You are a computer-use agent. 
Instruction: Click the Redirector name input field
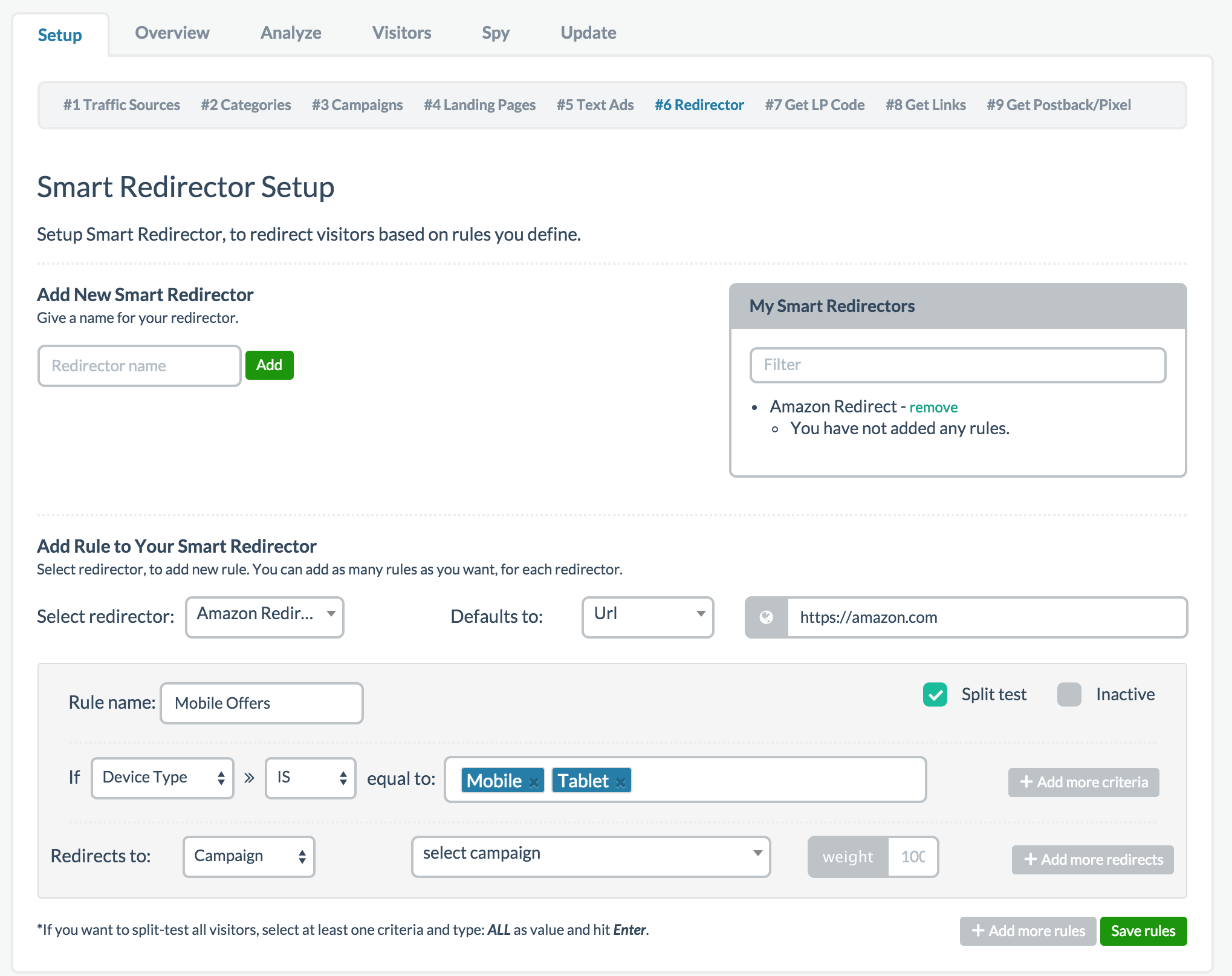140,366
